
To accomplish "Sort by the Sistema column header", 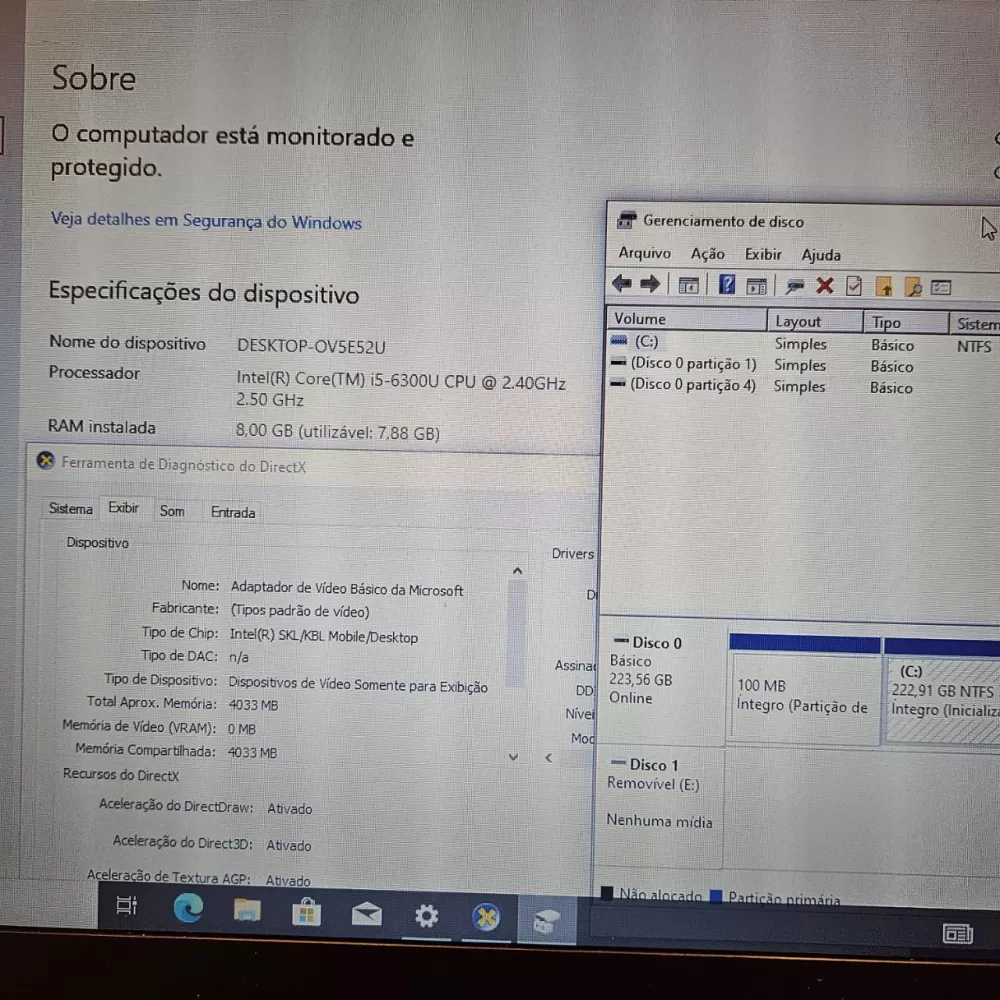I will click(975, 324).
